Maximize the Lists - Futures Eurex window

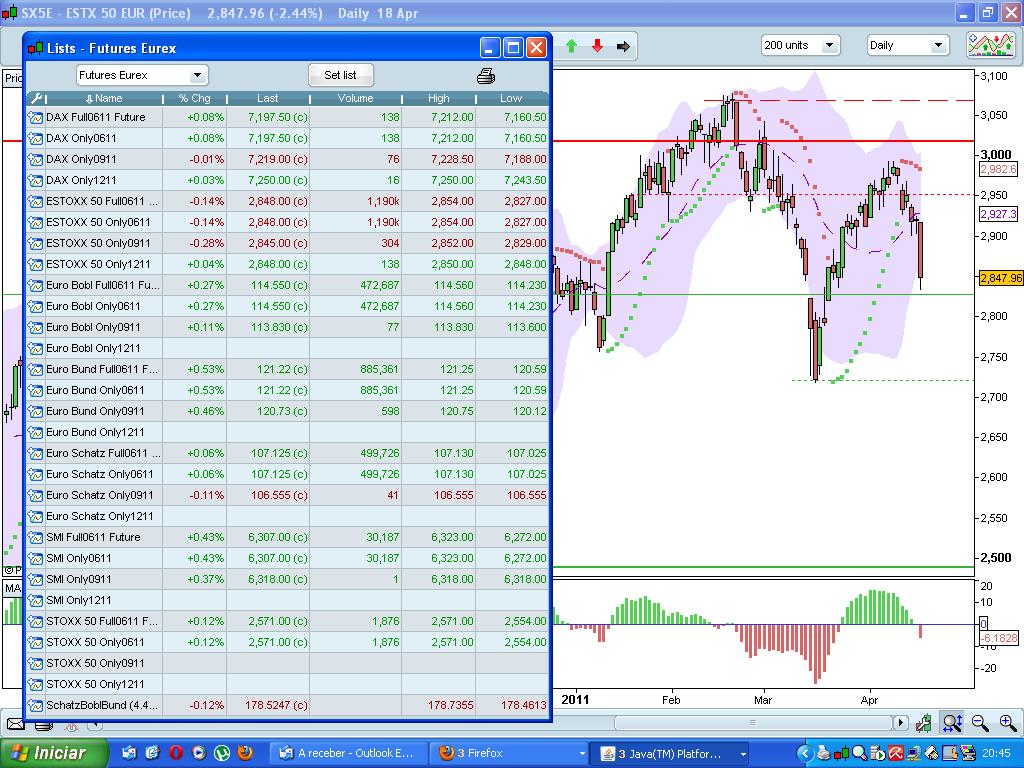pyautogui.click(x=514, y=48)
